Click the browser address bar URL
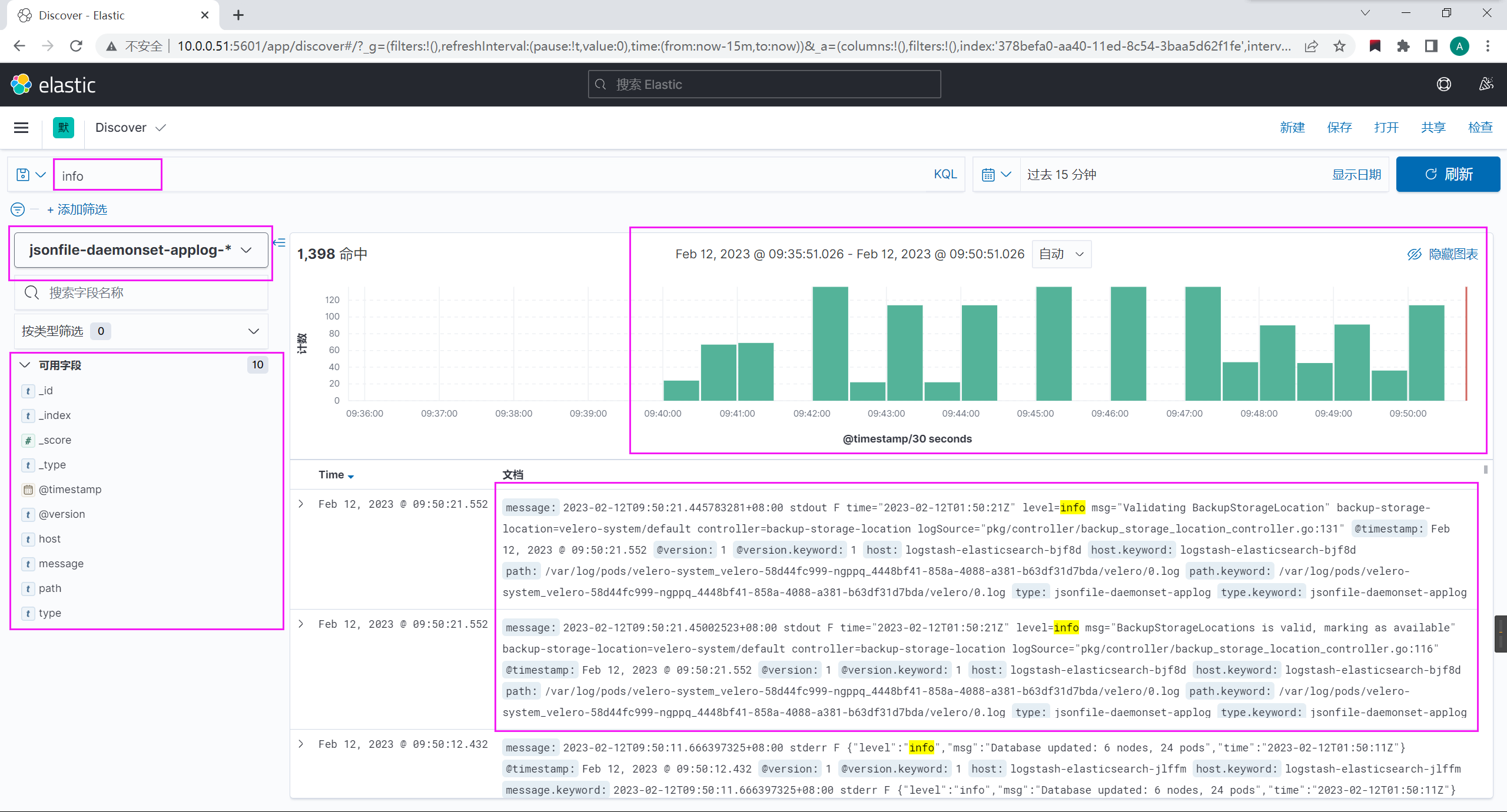This screenshot has width=1507, height=812. pyautogui.click(x=735, y=46)
